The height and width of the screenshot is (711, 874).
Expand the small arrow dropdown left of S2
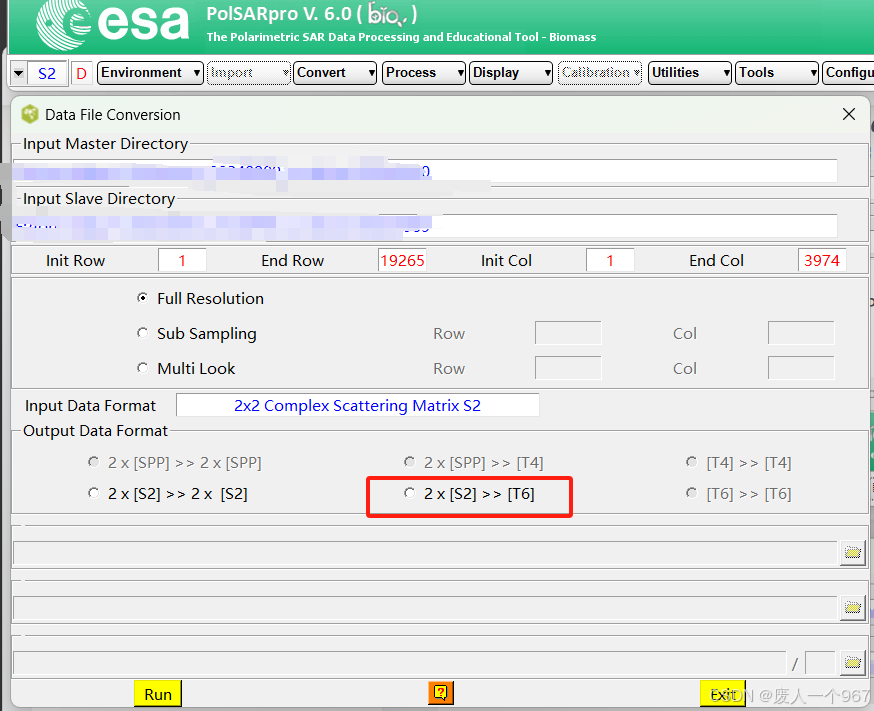[x=18, y=73]
